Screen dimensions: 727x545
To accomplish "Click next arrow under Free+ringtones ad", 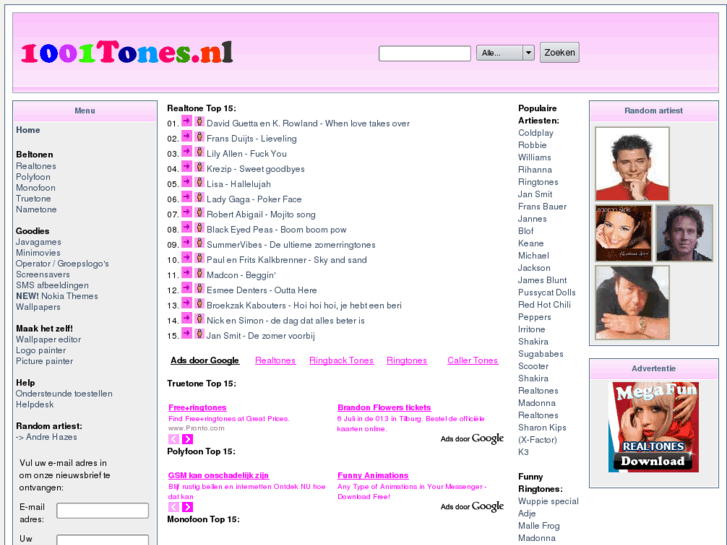I will [x=187, y=439].
